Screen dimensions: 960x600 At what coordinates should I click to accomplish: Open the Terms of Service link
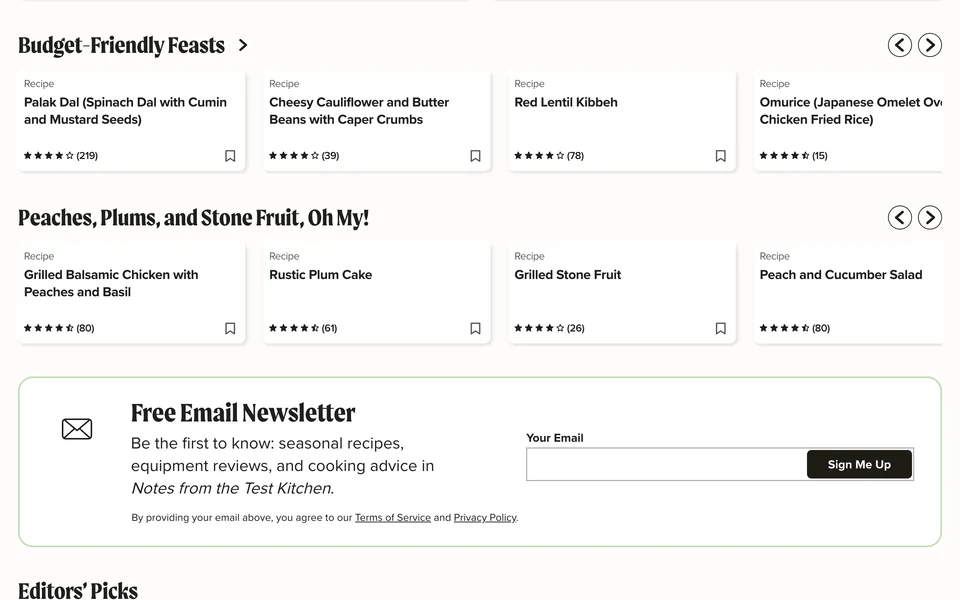(393, 517)
